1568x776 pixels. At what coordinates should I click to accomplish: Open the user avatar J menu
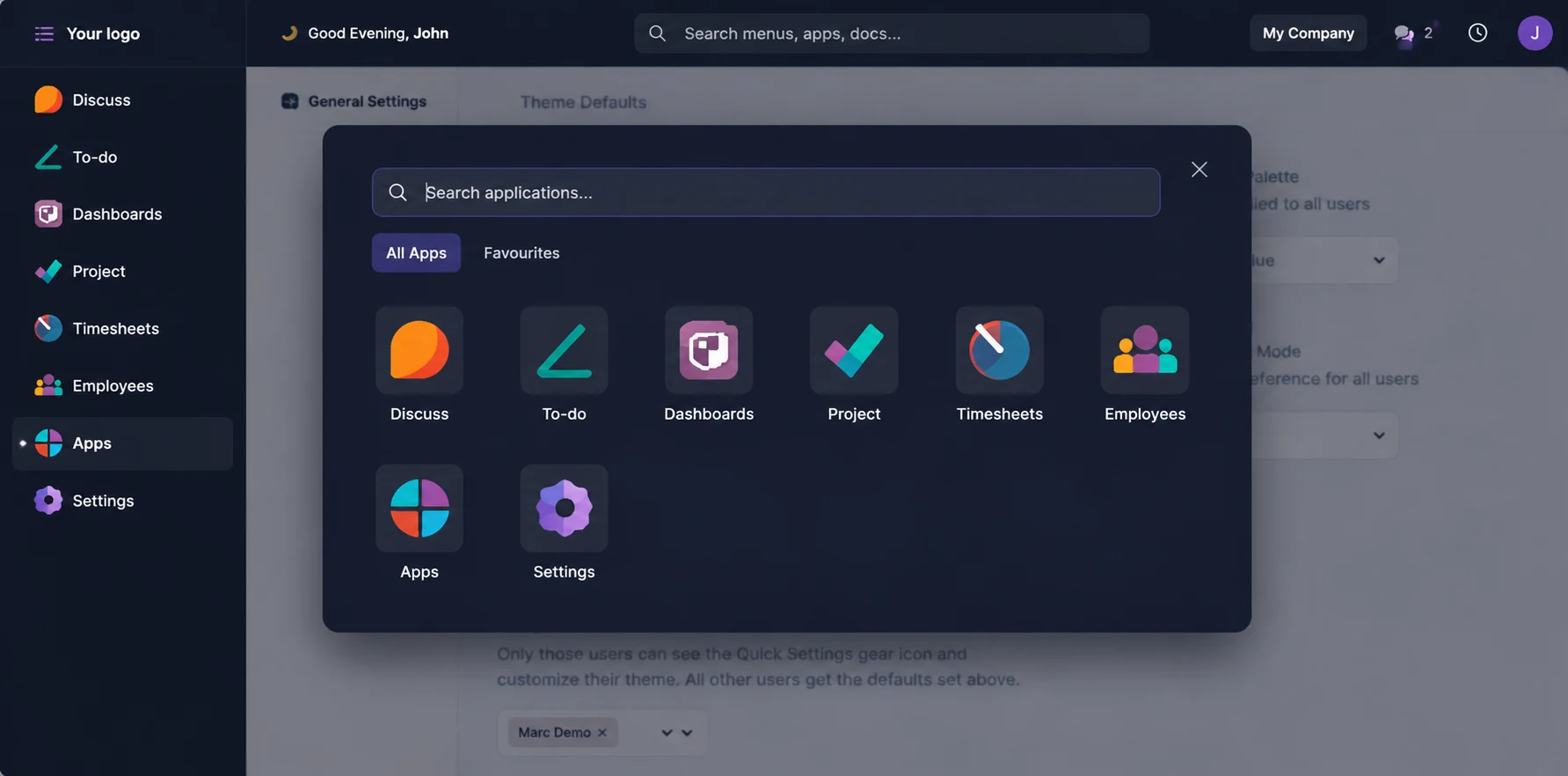1535,33
